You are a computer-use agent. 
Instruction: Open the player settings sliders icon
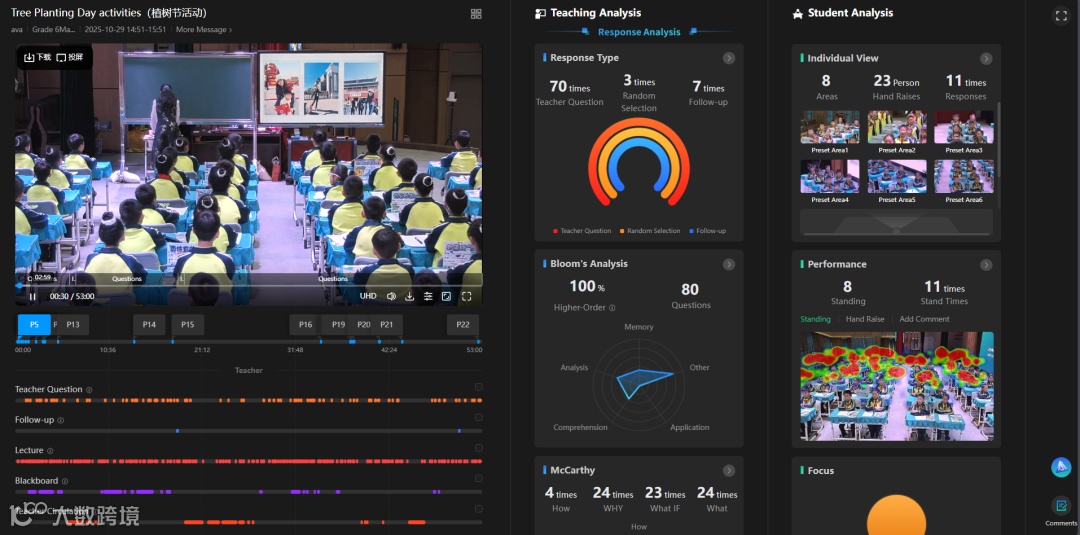click(x=428, y=296)
